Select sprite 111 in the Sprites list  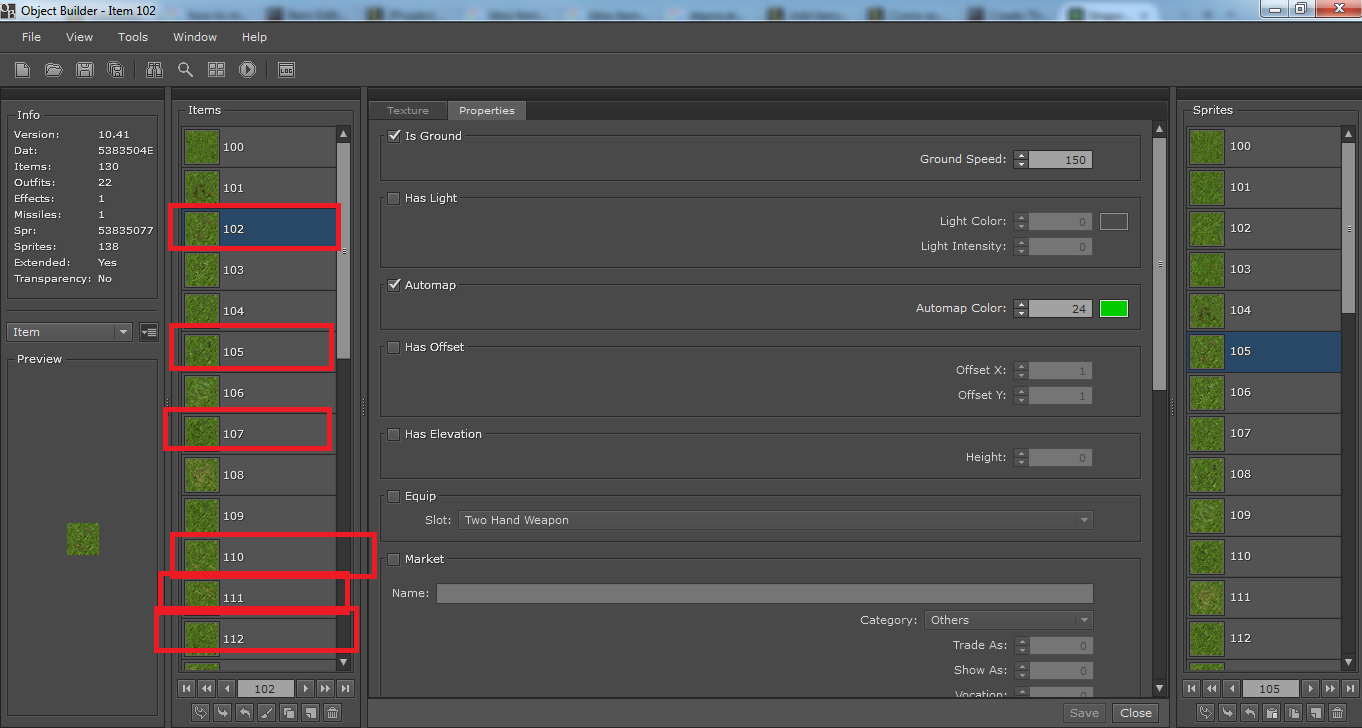pyautogui.click(x=1264, y=597)
